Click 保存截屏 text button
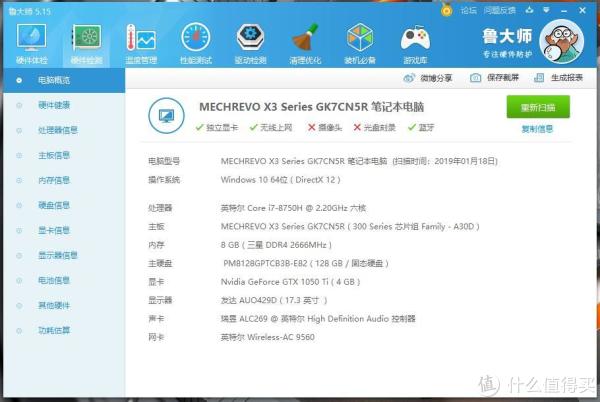The width and height of the screenshot is (600, 402). pos(503,78)
